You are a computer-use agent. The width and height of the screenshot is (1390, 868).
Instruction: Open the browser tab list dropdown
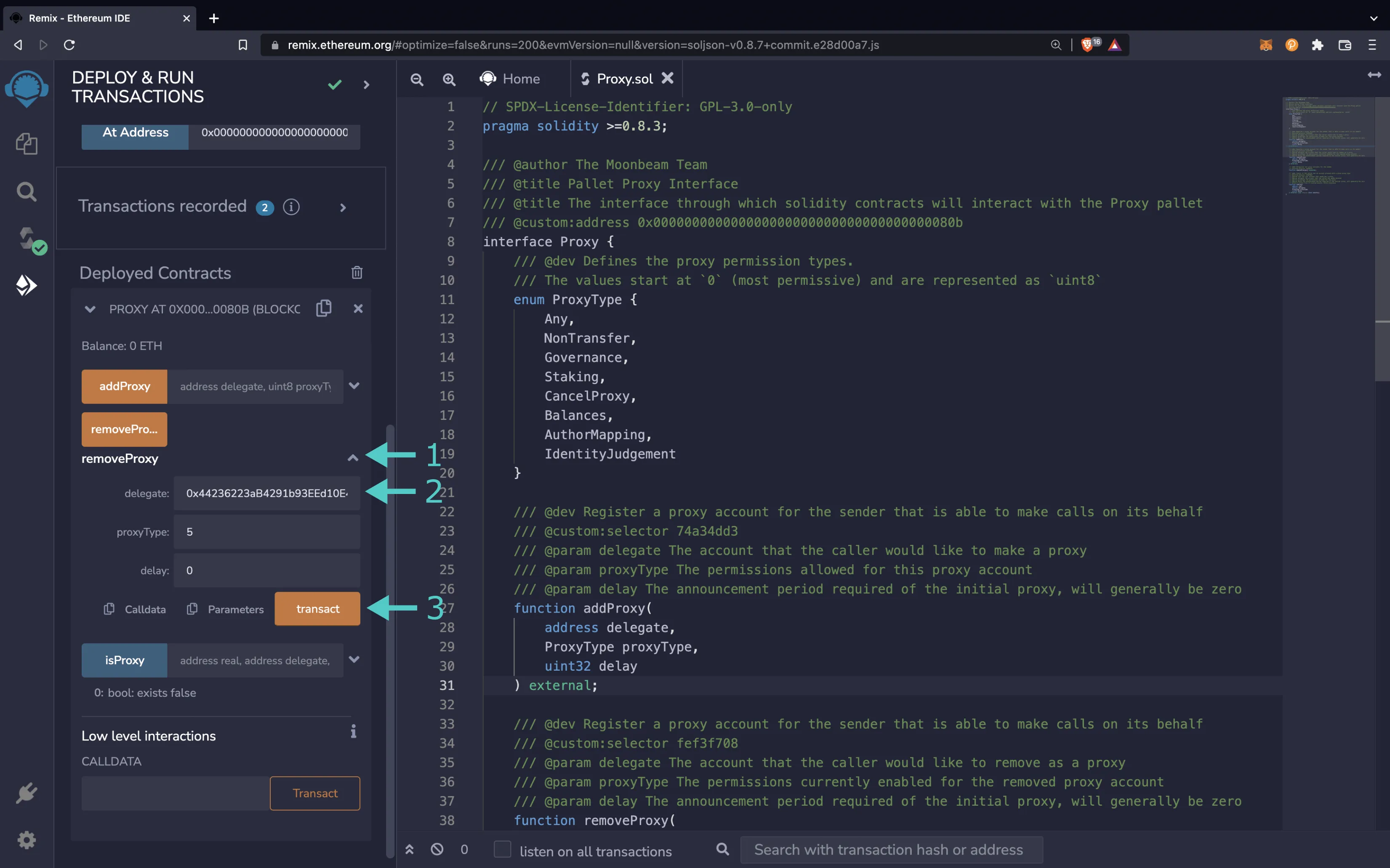click(1373, 19)
